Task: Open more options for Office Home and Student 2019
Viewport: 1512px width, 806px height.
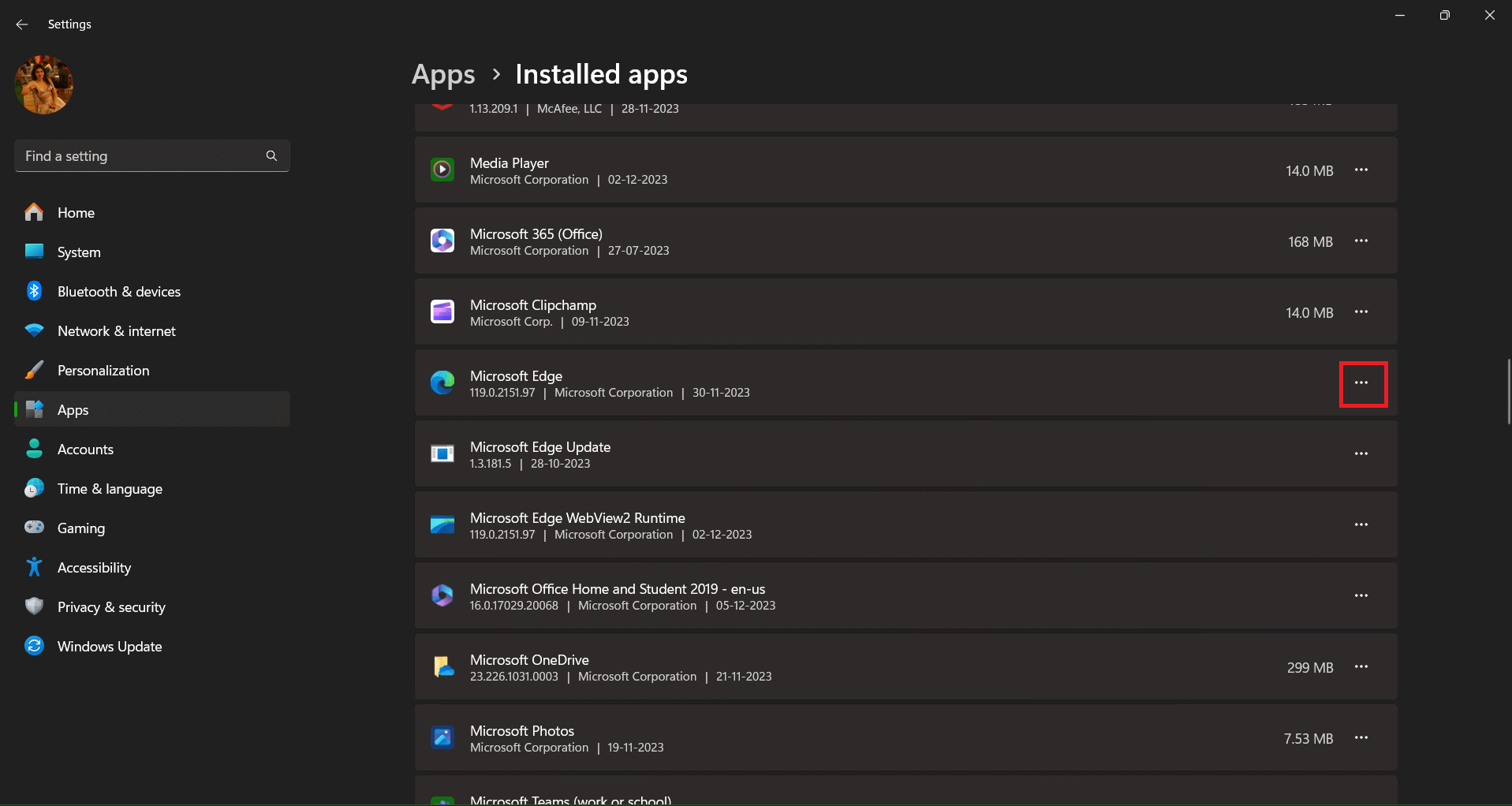Action: point(1361,596)
